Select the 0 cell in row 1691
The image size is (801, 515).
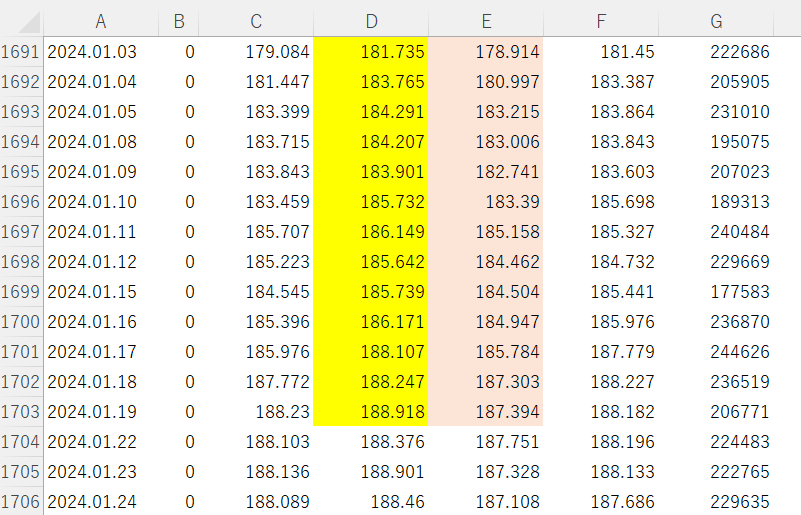(179, 52)
